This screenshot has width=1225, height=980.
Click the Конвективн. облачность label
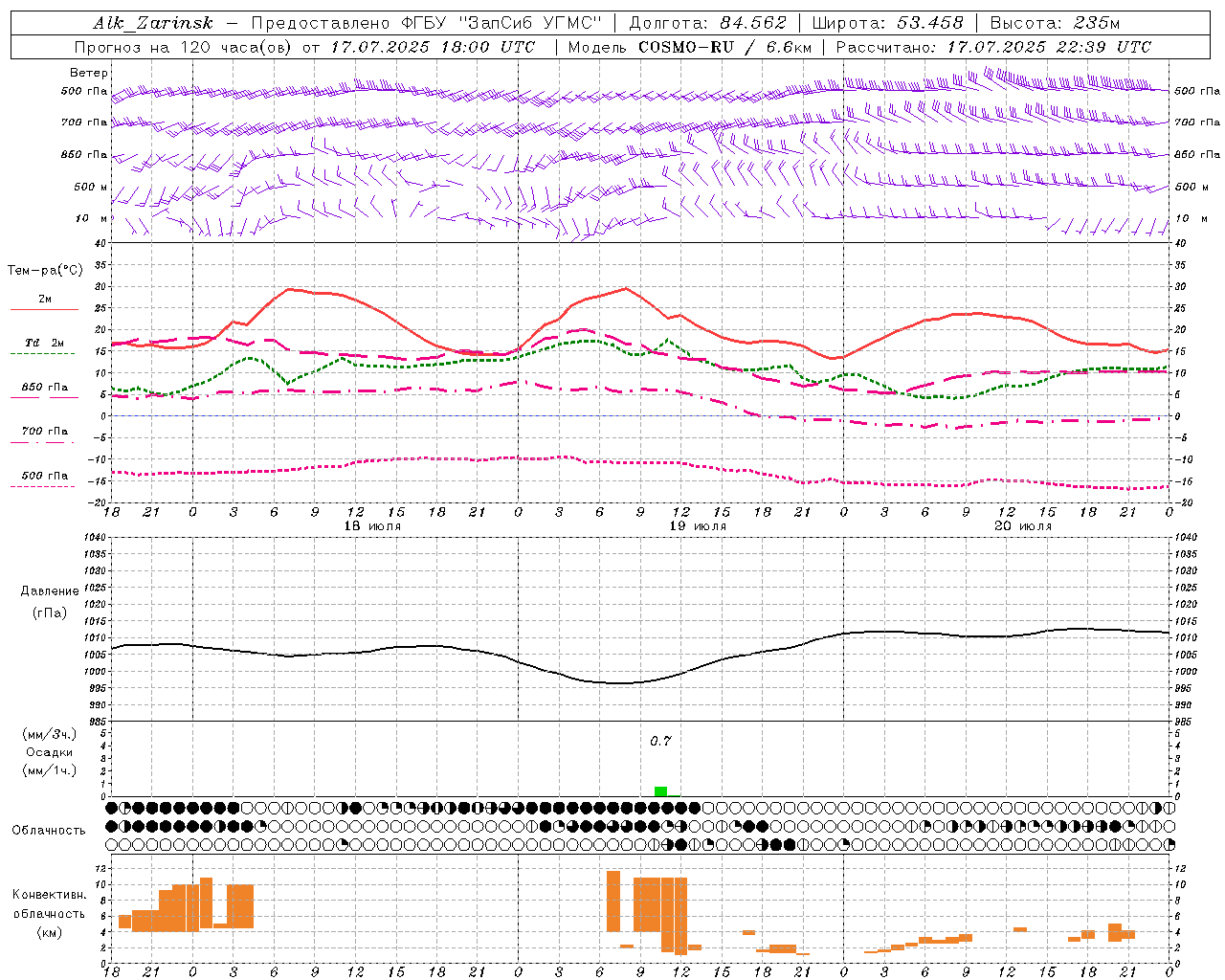coord(49,903)
